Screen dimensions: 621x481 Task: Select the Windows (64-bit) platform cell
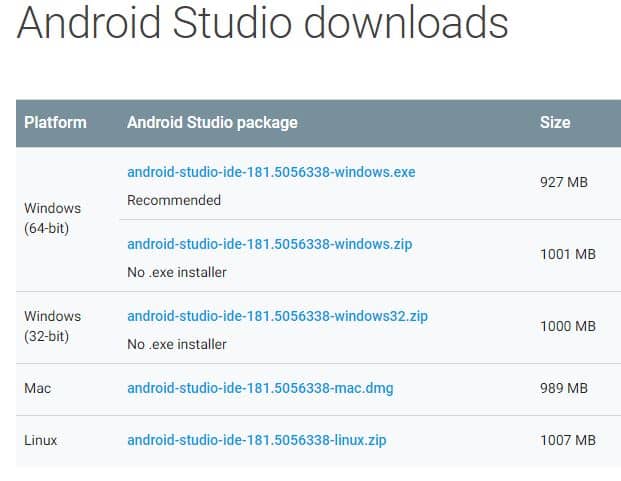click(52, 218)
